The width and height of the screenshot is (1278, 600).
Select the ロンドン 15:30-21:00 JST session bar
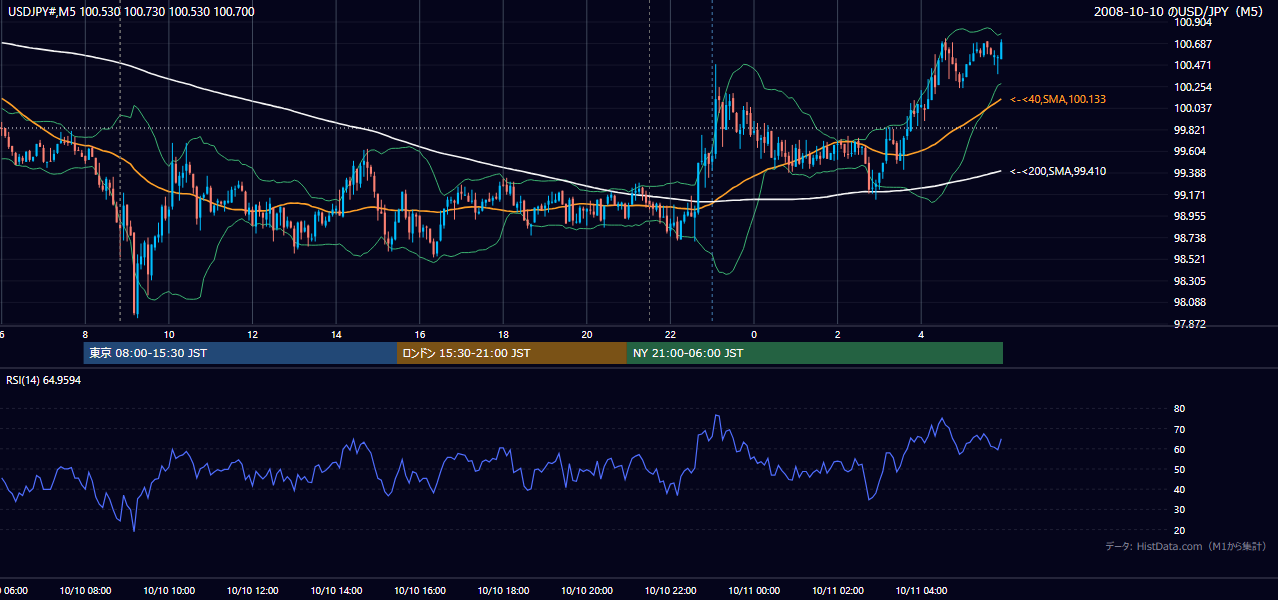coord(512,353)
